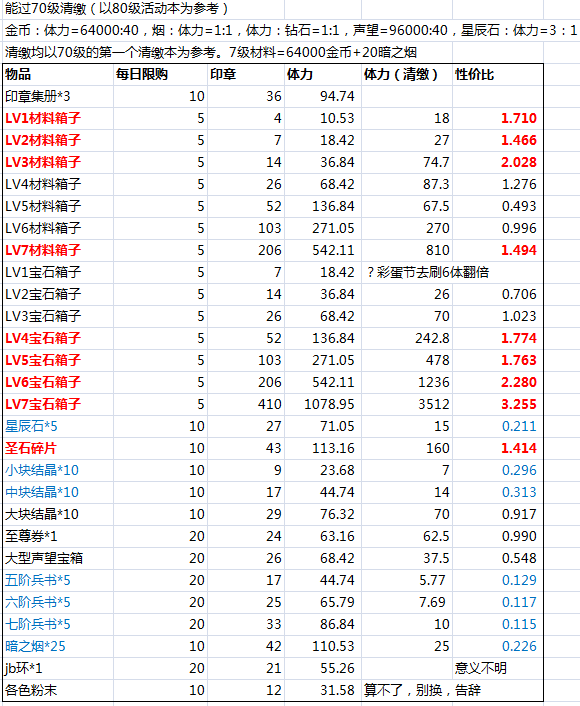
Task: Select the 2.280 ratio value
Action: tap(519, 383)
